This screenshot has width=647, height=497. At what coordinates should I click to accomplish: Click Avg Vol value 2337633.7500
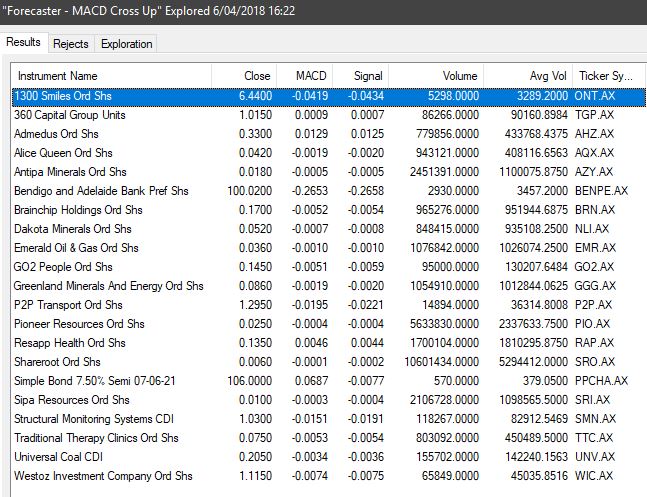[x=534, y=324]
